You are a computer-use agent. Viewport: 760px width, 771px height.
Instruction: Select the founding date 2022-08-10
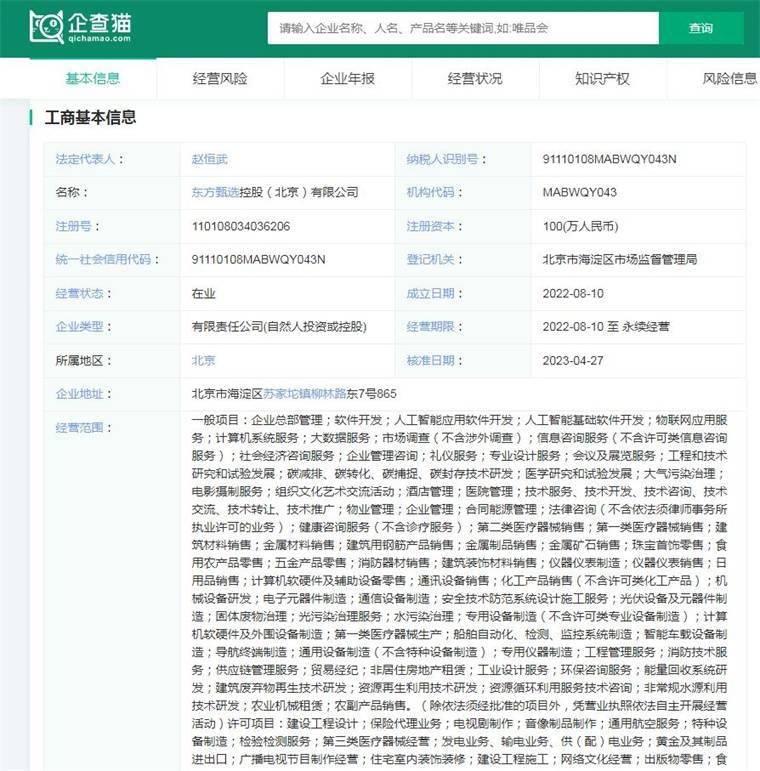click(573, 294)
